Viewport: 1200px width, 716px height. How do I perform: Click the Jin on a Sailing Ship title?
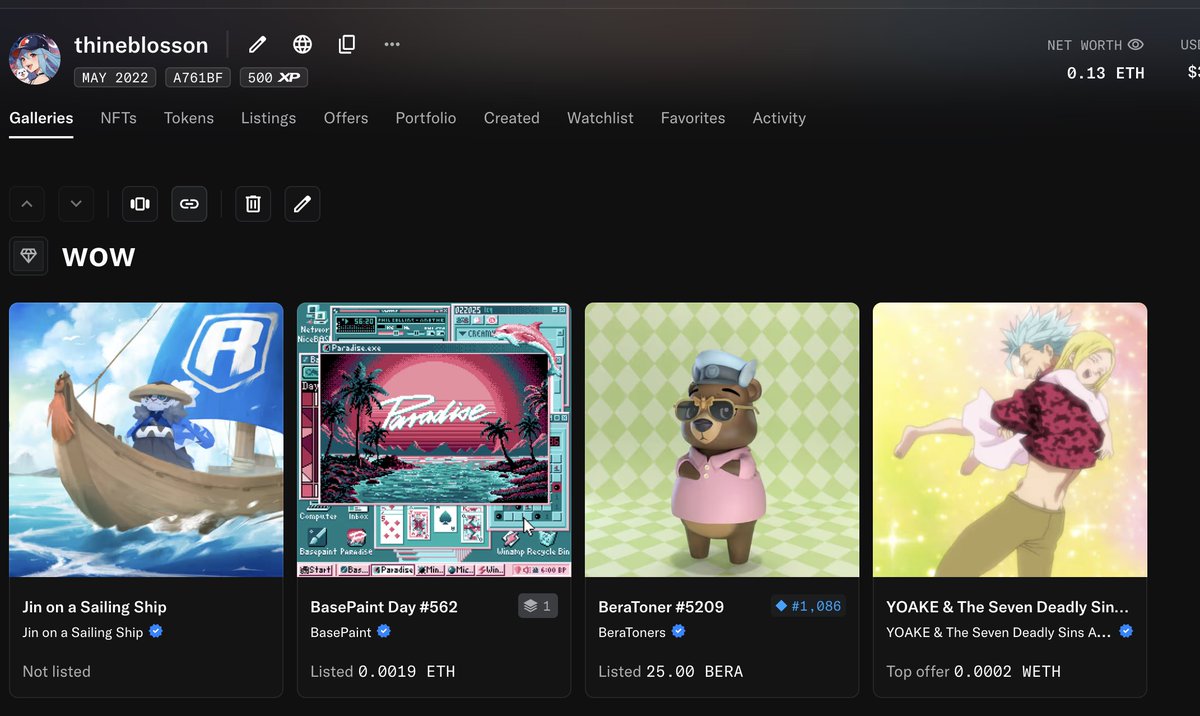click(95, 607)
